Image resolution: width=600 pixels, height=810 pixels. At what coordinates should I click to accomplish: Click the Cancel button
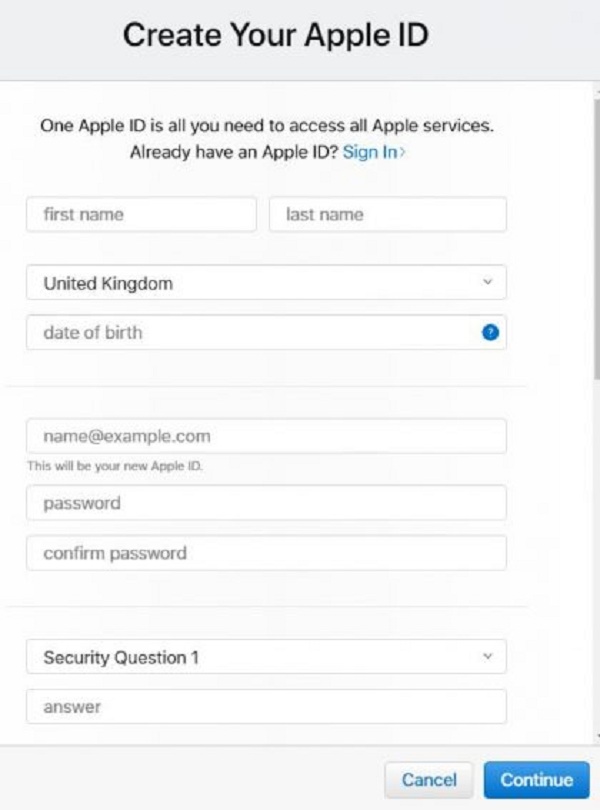click(429, 780)
